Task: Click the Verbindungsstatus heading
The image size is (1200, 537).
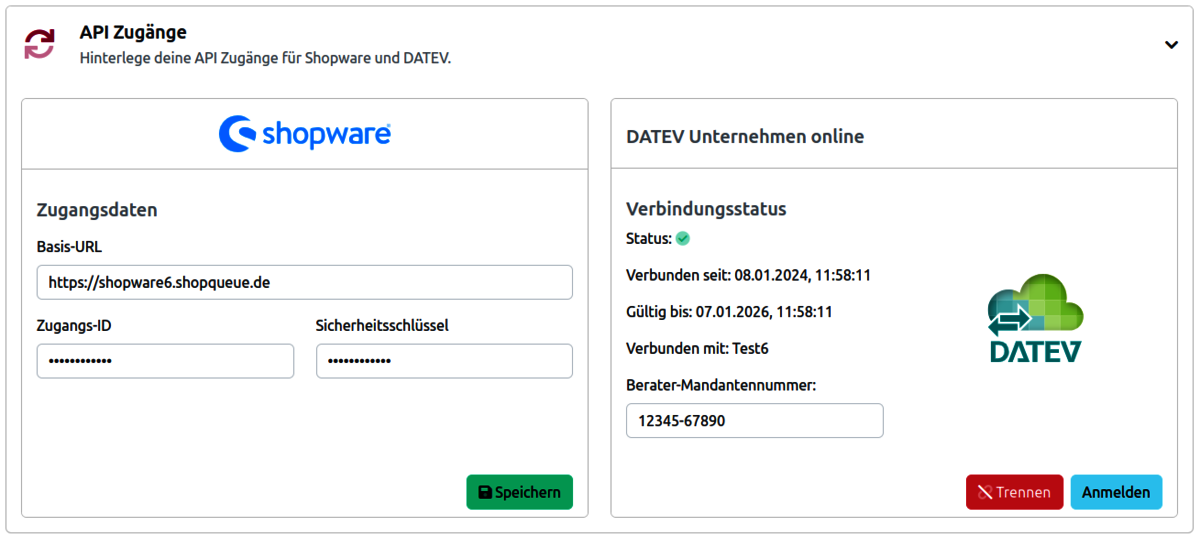Action: click(706, 209)
